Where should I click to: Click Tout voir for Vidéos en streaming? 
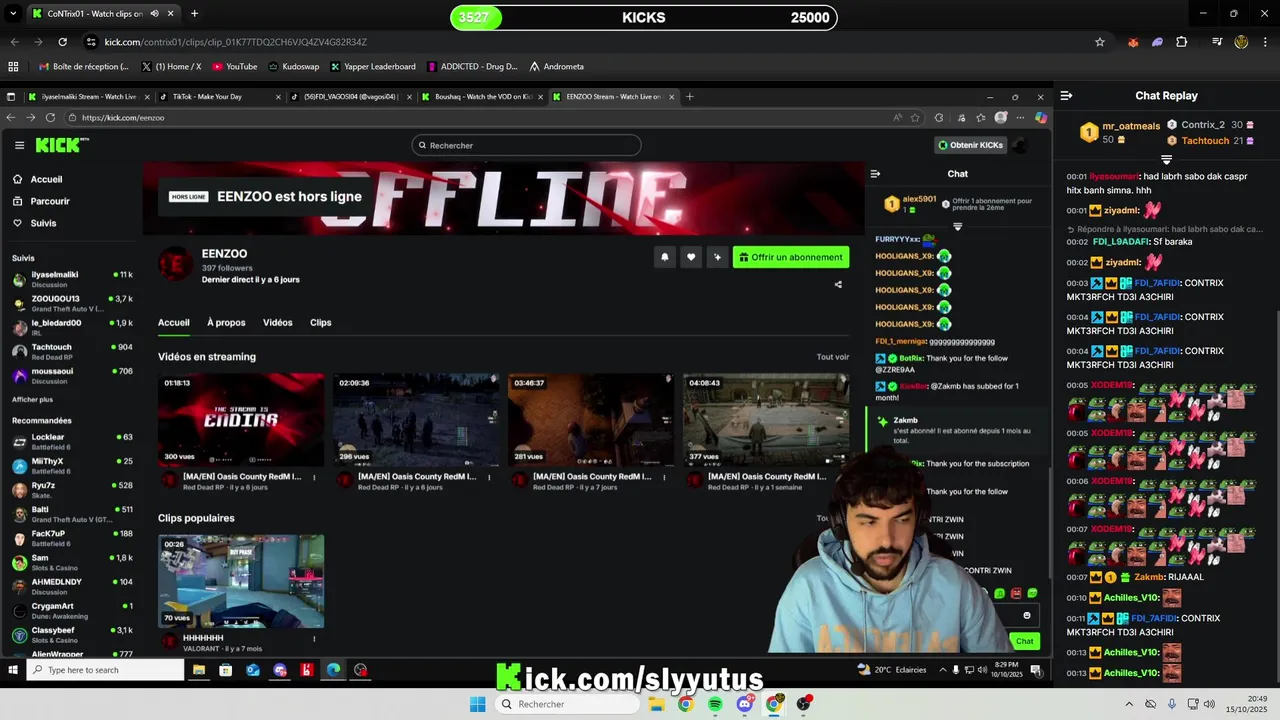point(832,357)
